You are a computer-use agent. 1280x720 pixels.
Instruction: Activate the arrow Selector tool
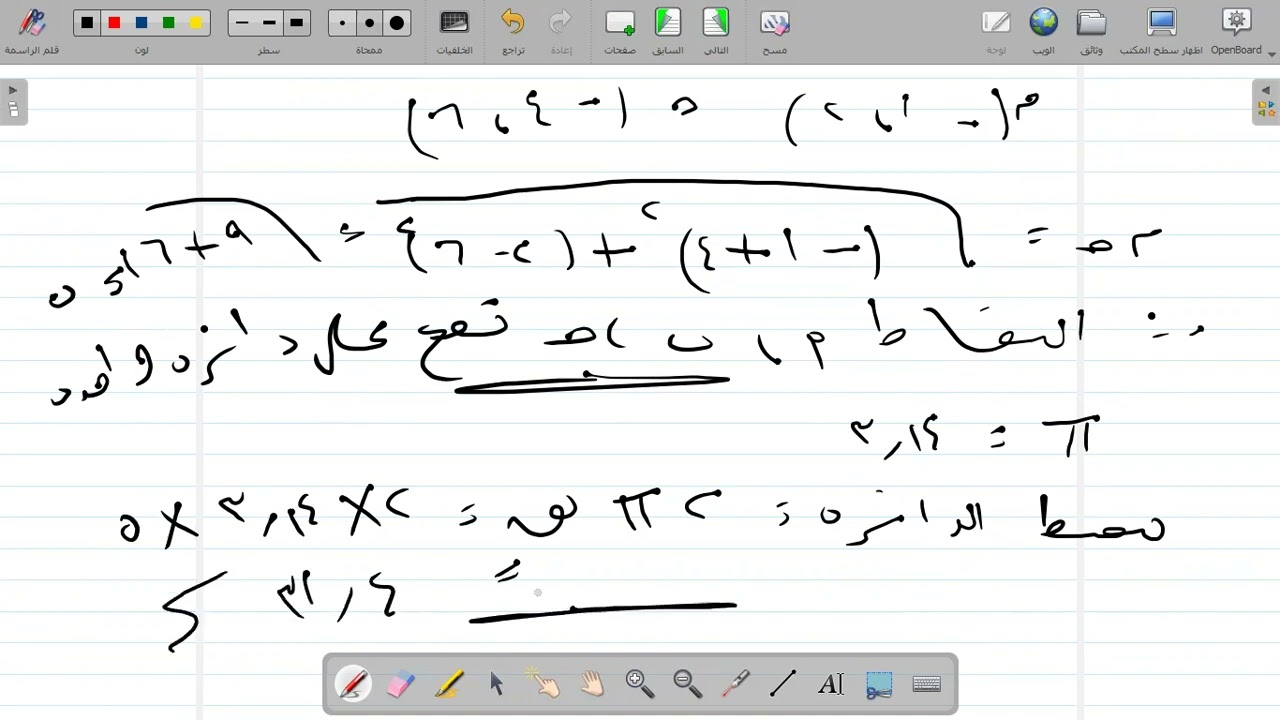(x=496, y=684)
